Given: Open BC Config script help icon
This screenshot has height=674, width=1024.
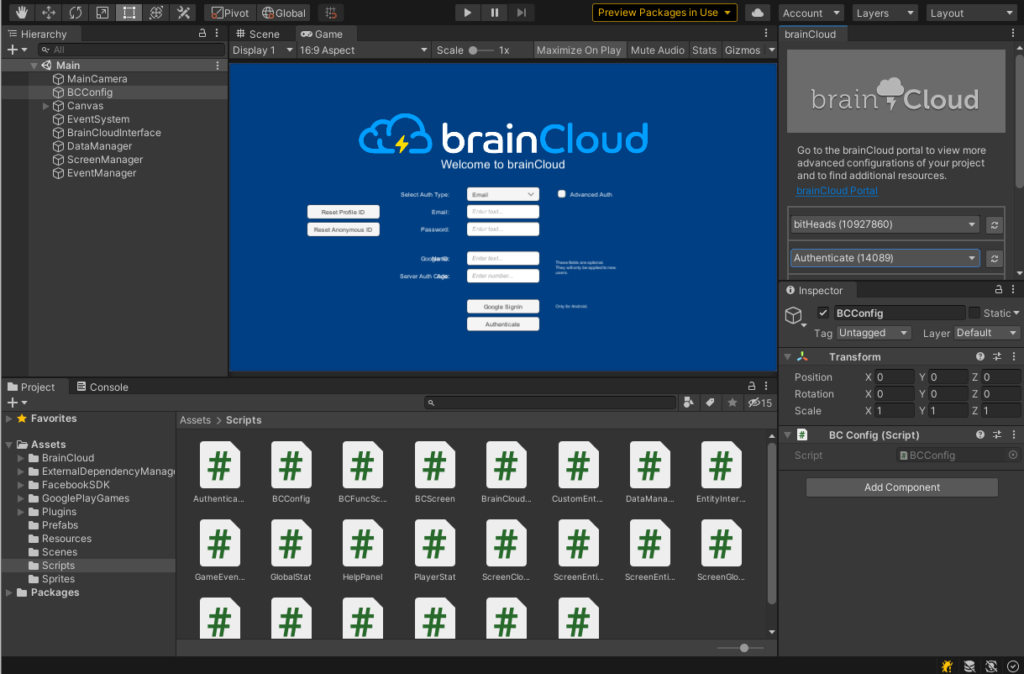Looking at the screenshot, I should (980, 434).
